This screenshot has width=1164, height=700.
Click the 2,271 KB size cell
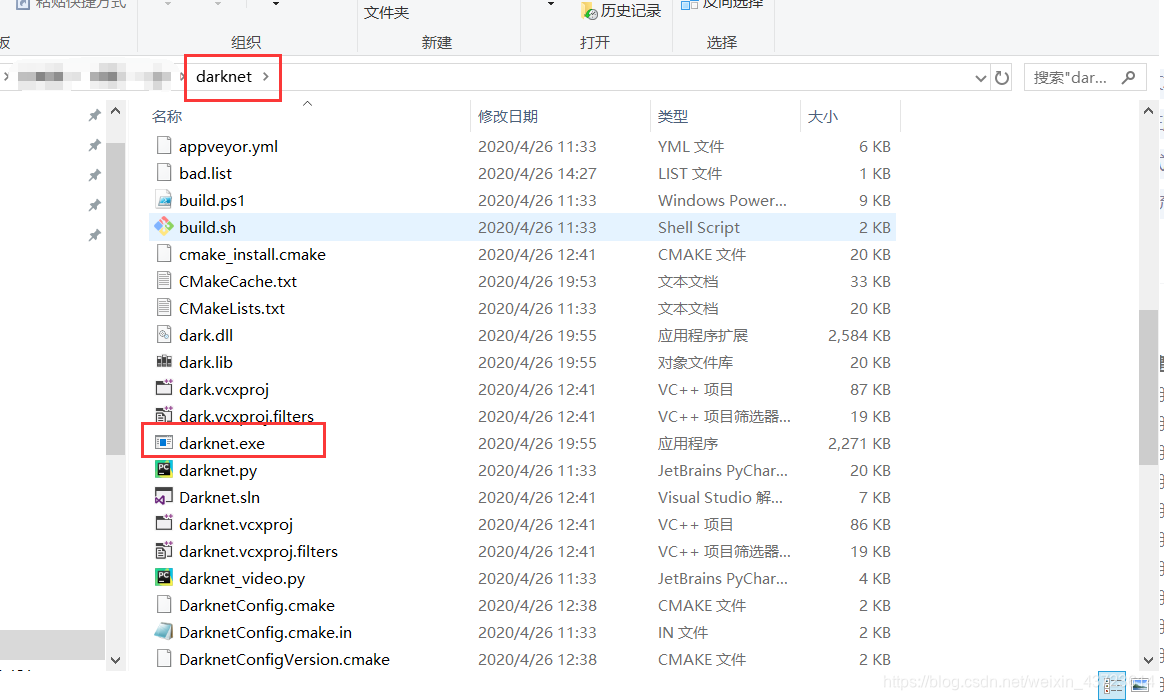click(860, 443)
